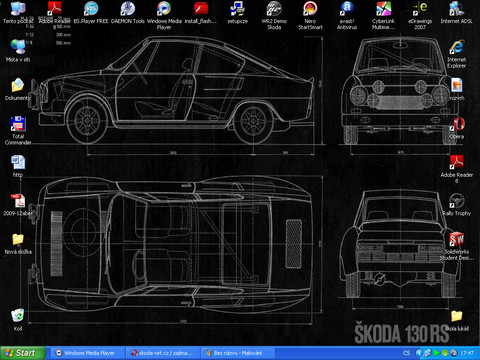The image size is (480, 360).
Task: Open the Koš recycle bin icon
Action: coord(18,316)
